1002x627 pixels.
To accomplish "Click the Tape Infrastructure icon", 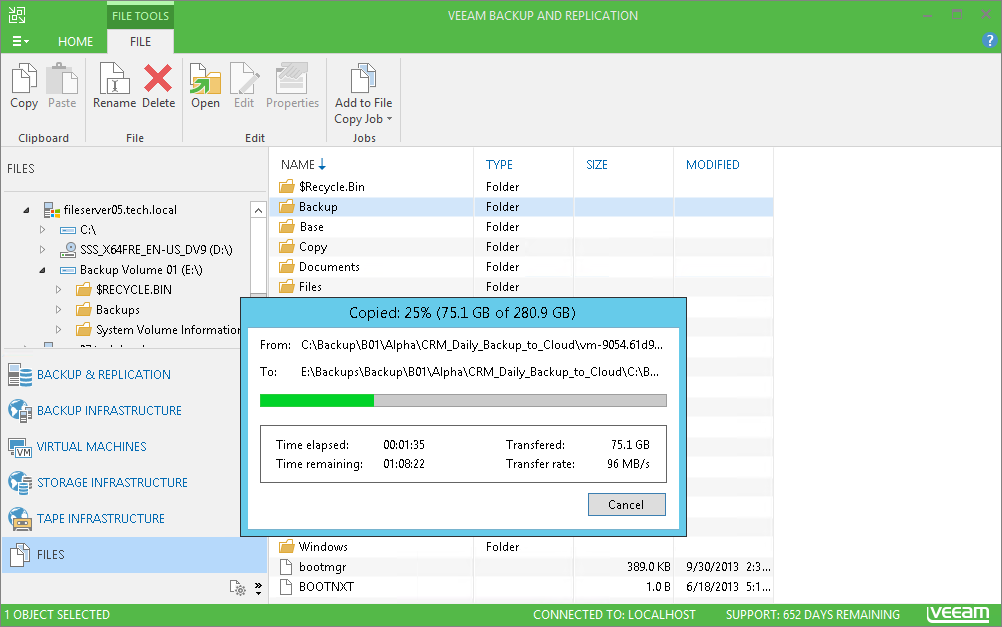I will [x=20, y=519].
